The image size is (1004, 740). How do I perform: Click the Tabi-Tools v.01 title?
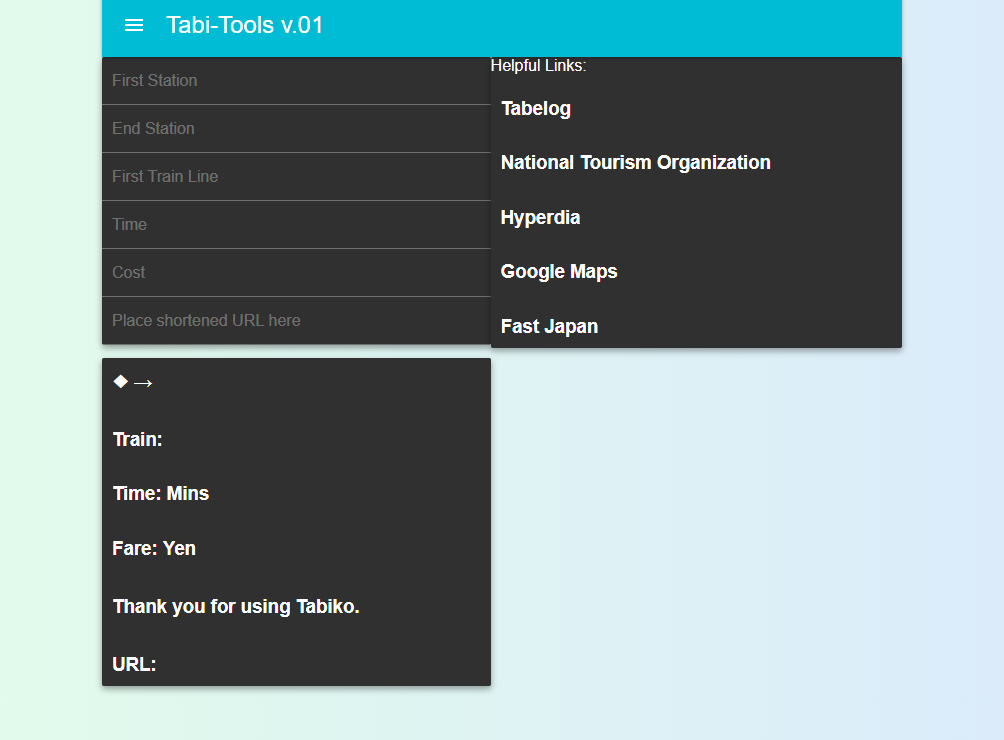tap(245, 25)
